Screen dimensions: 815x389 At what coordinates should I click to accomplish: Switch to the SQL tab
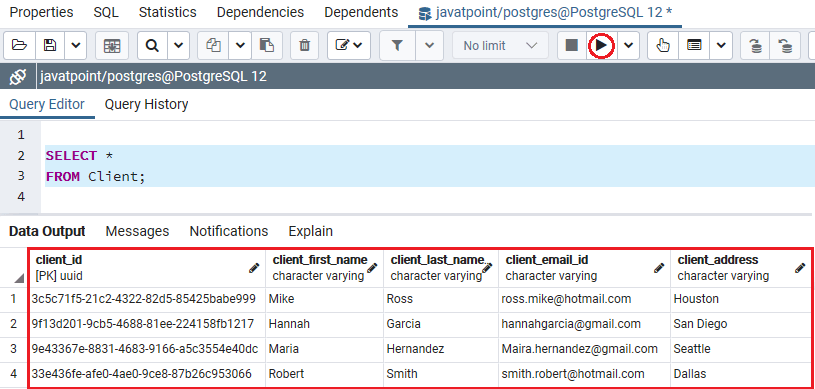click(x=106, y=12)
